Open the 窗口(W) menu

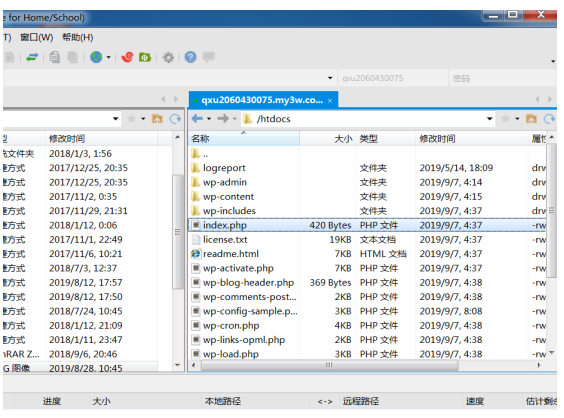point(37,37)
